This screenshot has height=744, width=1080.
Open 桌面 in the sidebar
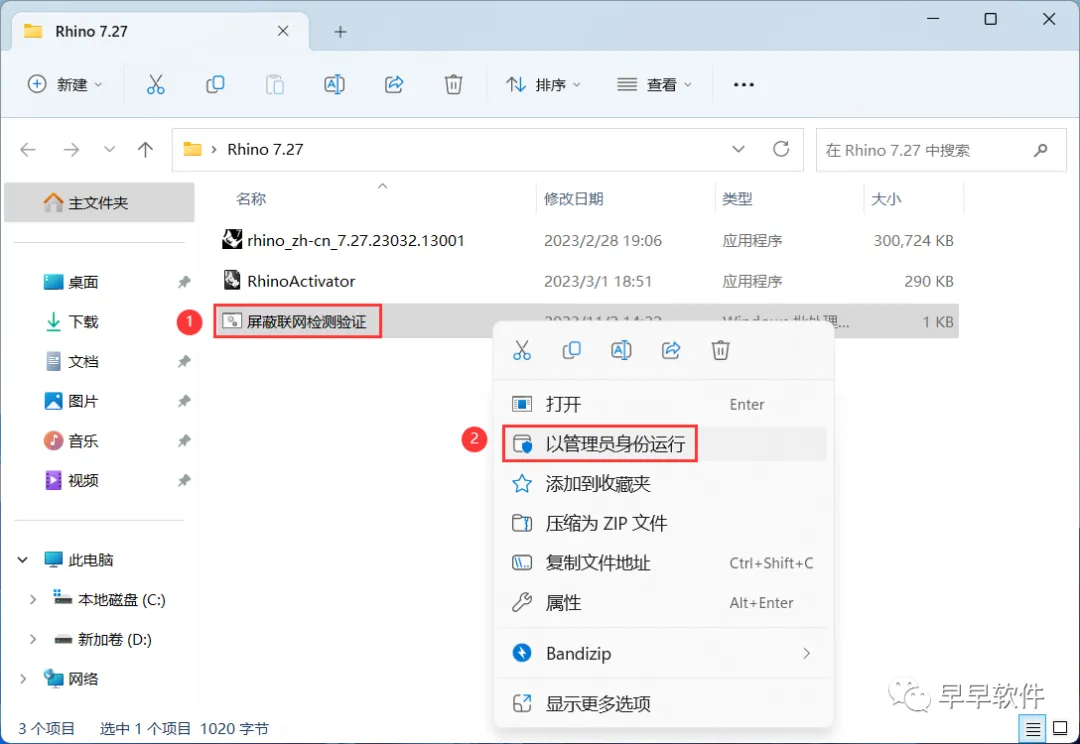(83, 282)
